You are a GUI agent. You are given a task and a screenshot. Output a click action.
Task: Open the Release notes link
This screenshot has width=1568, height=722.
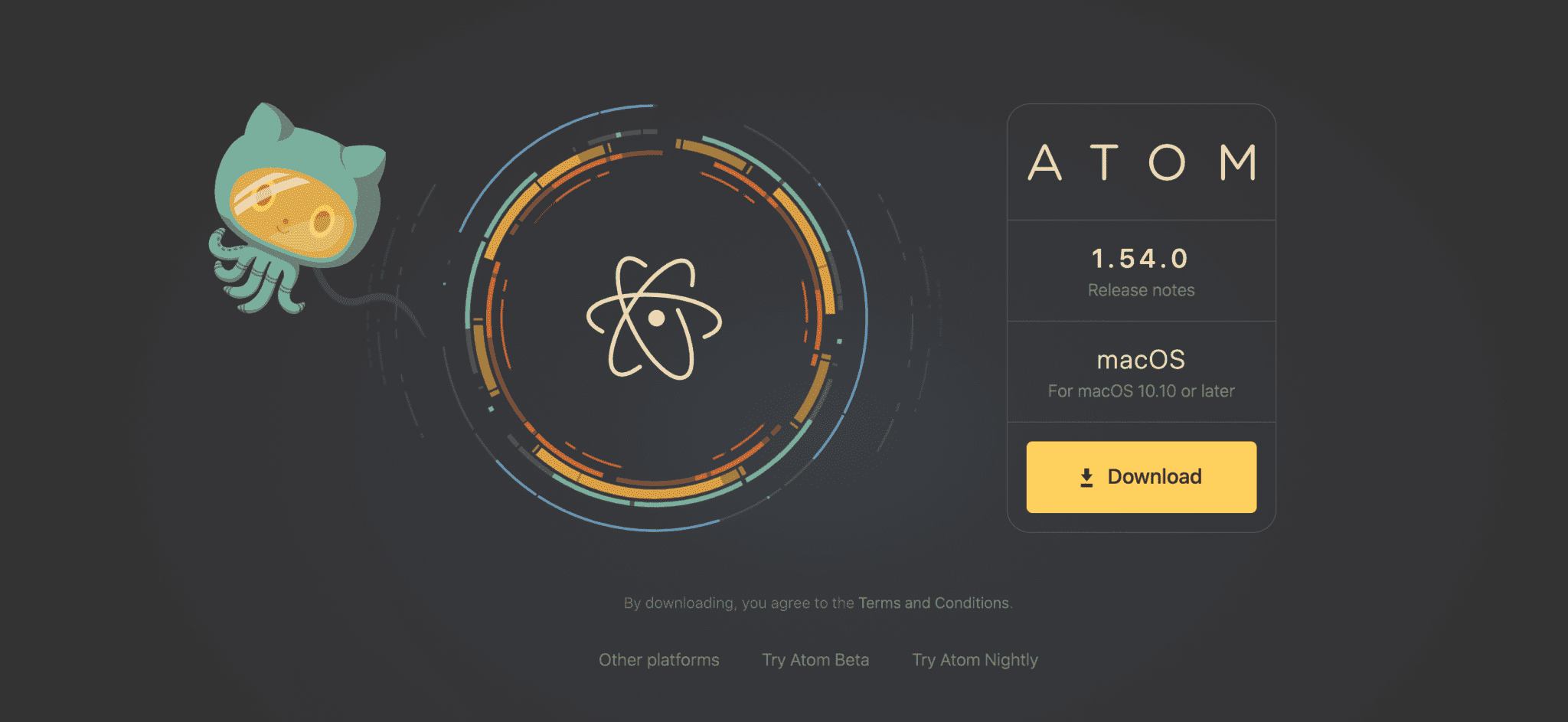pyautogui.click(x=1141, y=290)
